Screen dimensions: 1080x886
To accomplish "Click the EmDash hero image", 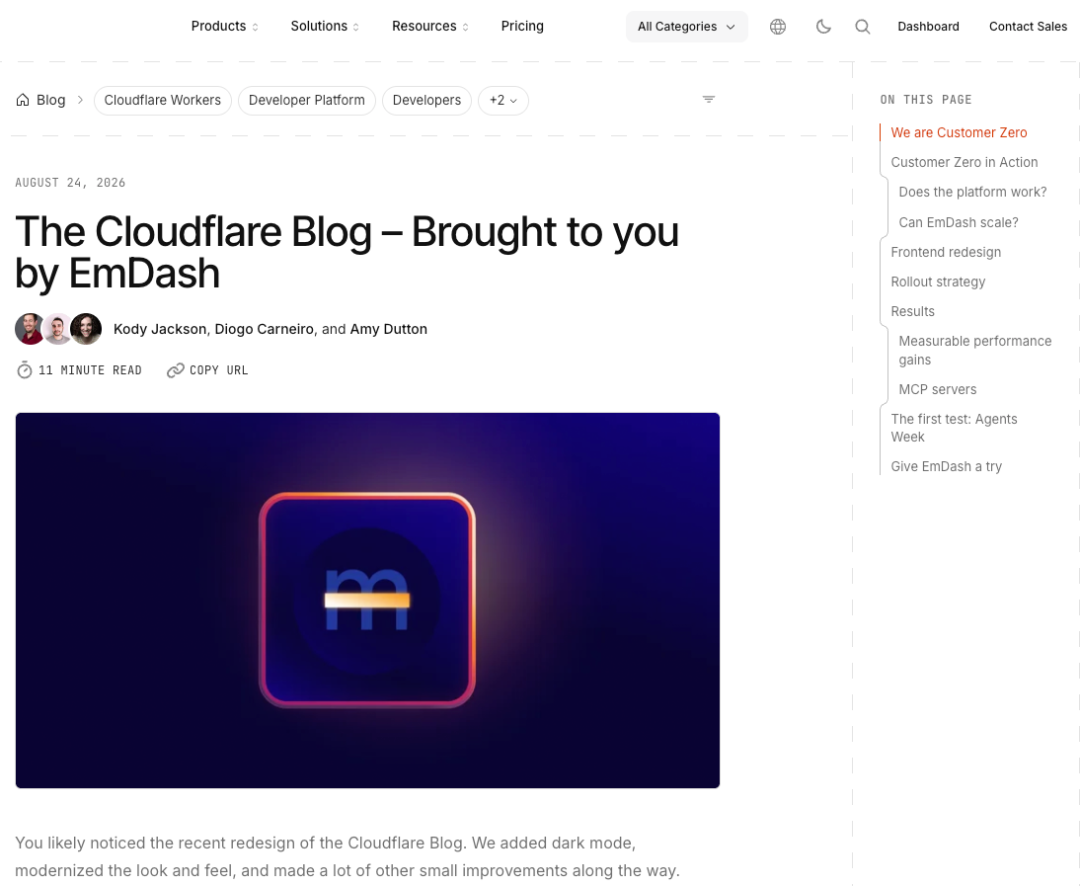I will point(367,600).
